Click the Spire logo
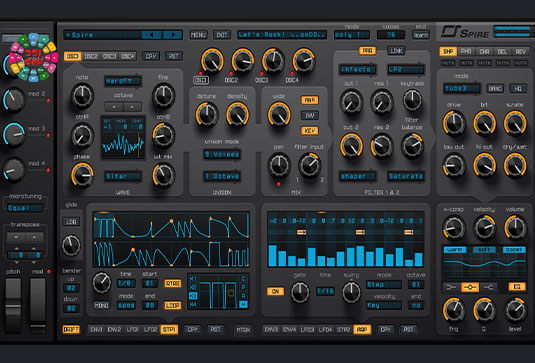The width and height of the screenshot is (535, 363). [x=465, y=32]
